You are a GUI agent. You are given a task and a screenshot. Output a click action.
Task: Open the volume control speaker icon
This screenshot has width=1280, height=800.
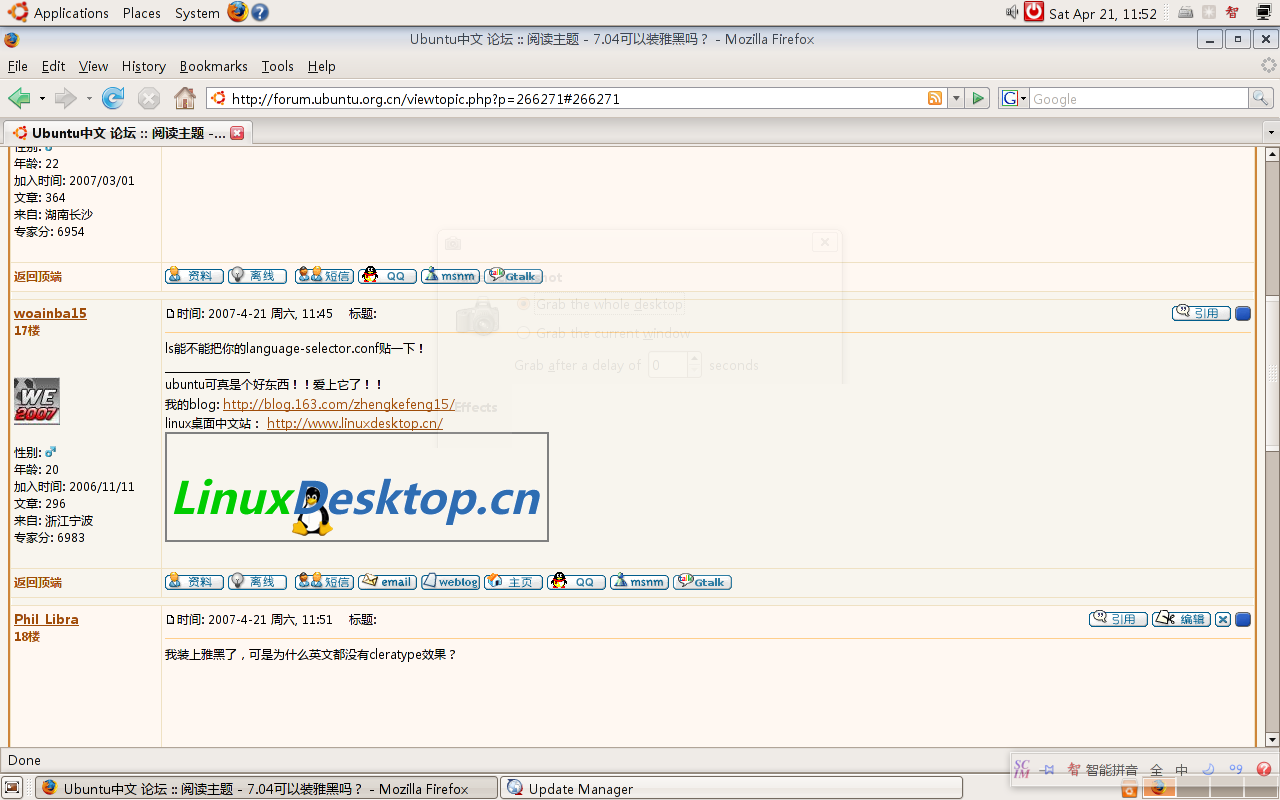pos(1012,12)
